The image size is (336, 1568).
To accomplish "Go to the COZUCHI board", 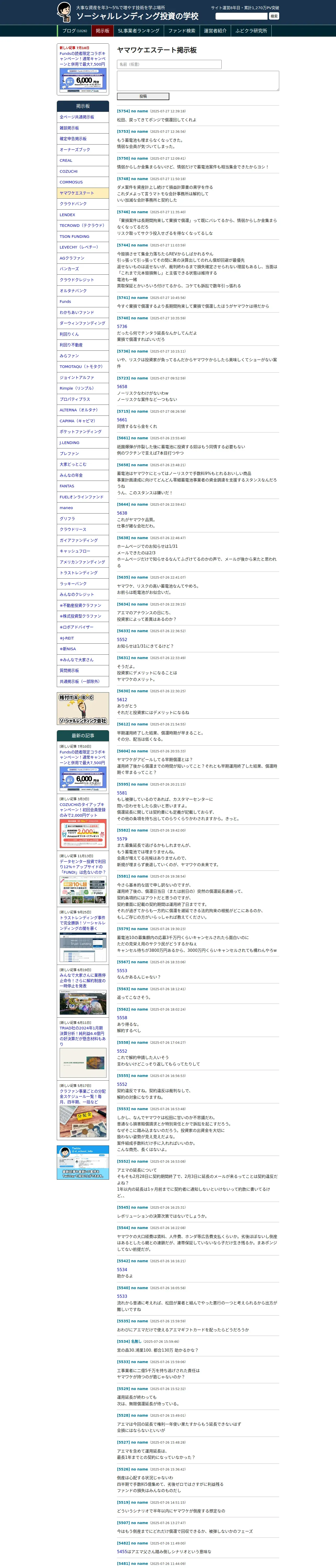I will [x=83, y=172].
